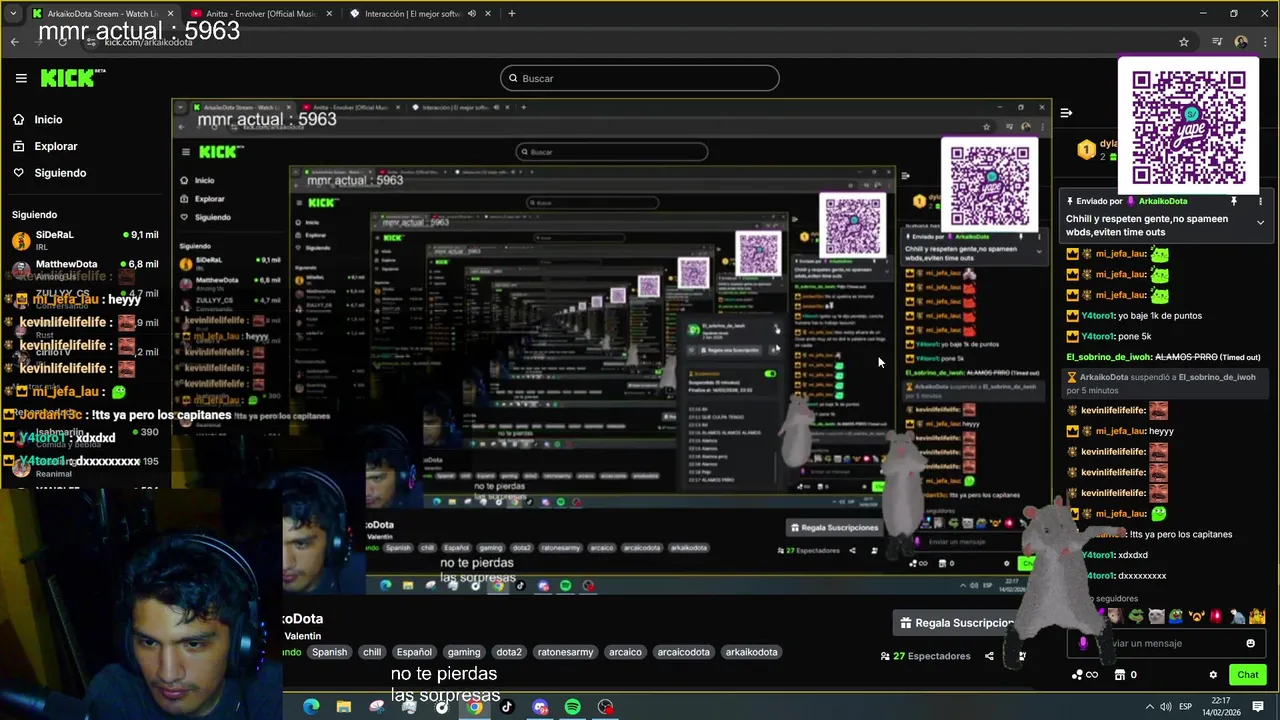The image size is (1280, 720).
Task: Close the Anitta - Envolver tab
Action: click(330, 14)
